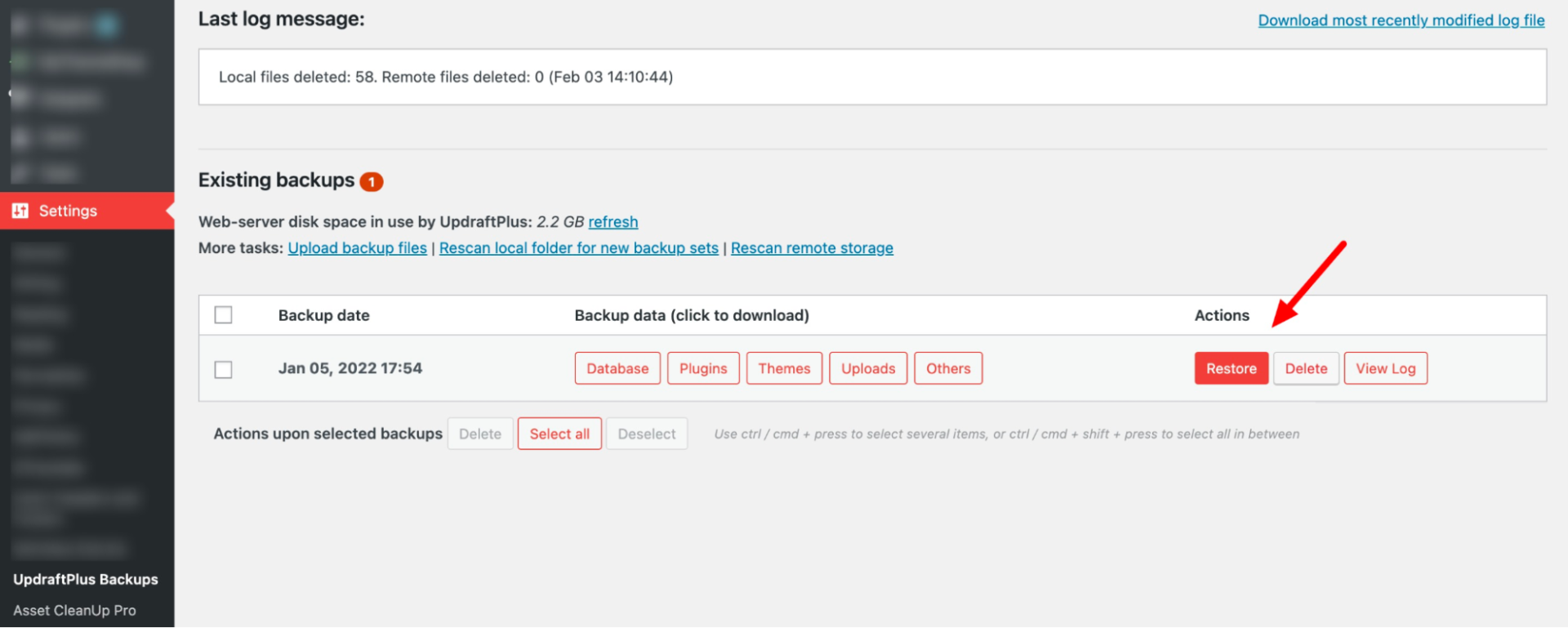Download the Database backup data
This screenshot has height=628, width=1568.
click(x=617, y=368)
